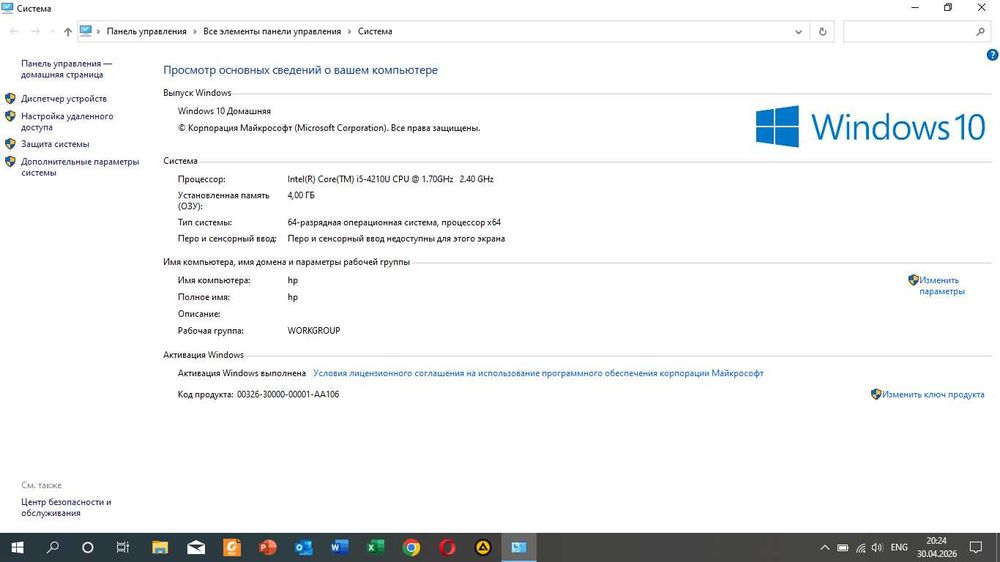1000x562 pixels.
Task: Select Система breadcrumb
Action: point(375,31)
